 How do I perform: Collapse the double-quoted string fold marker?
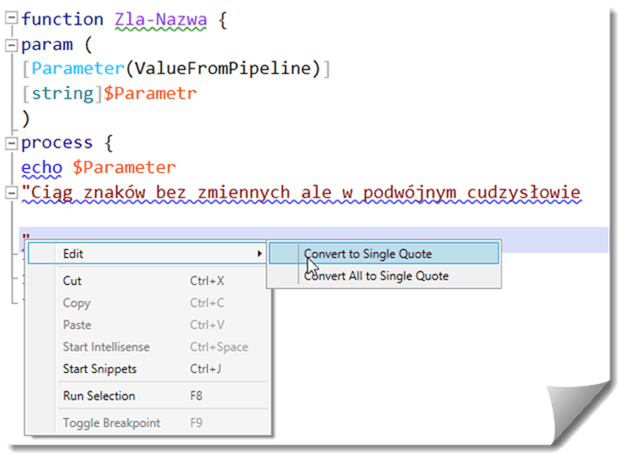12,193
